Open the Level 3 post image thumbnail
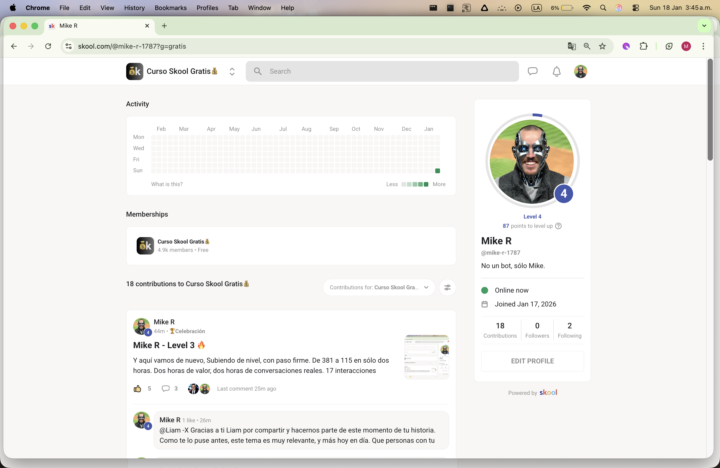The width and height of the screenshot is (720, 468). [x=427, y=356]
